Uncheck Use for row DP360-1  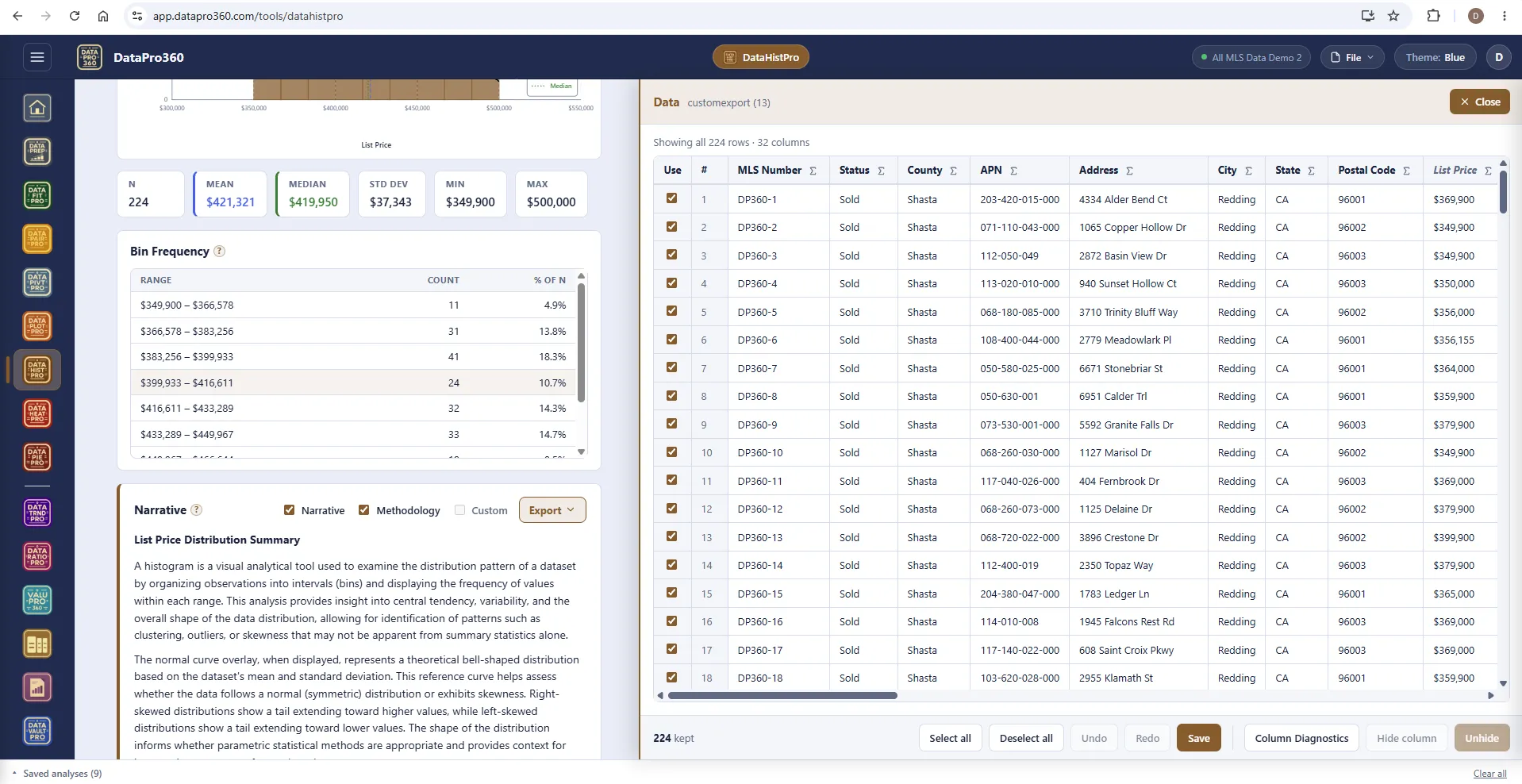[672, 198]
